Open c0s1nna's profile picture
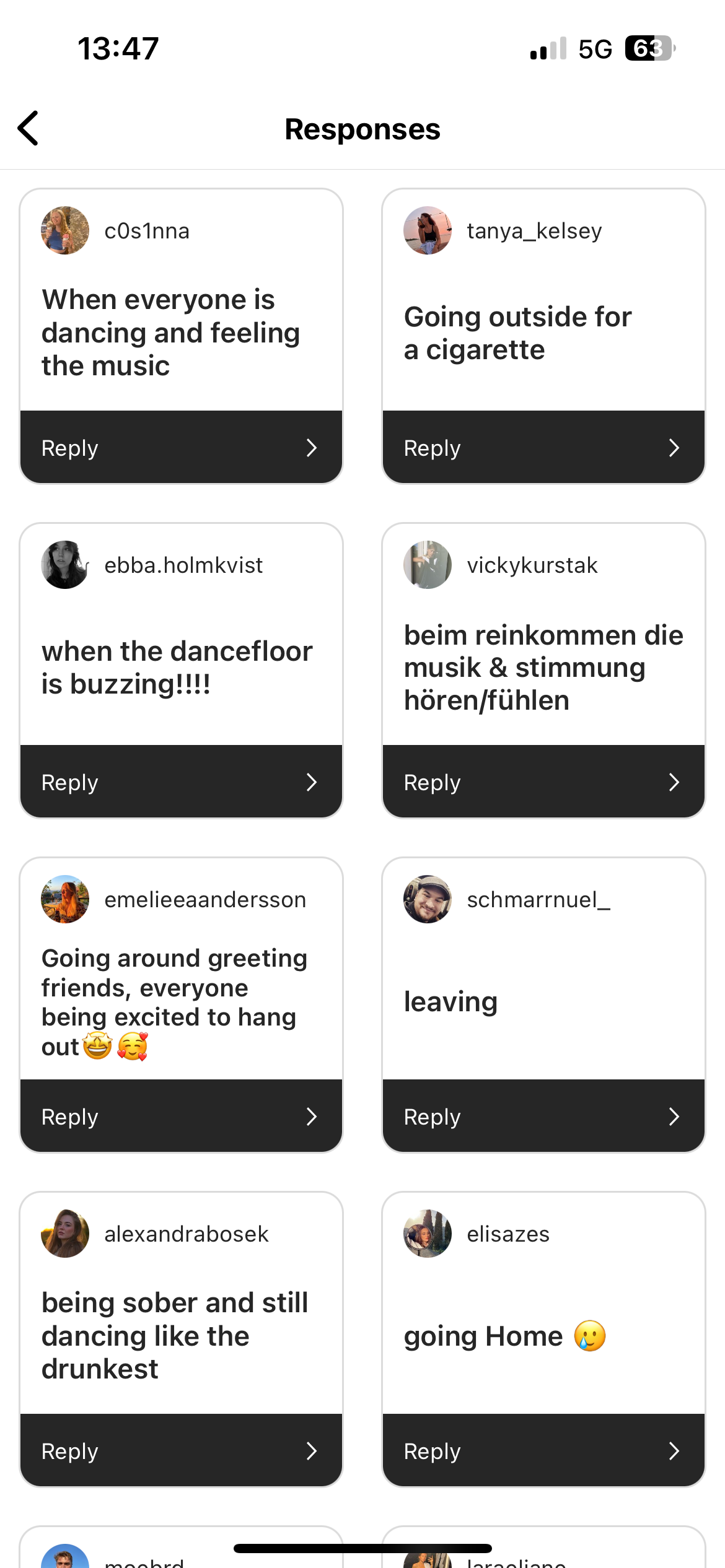This screenshot has height=1568, width=725. (65, 230)
